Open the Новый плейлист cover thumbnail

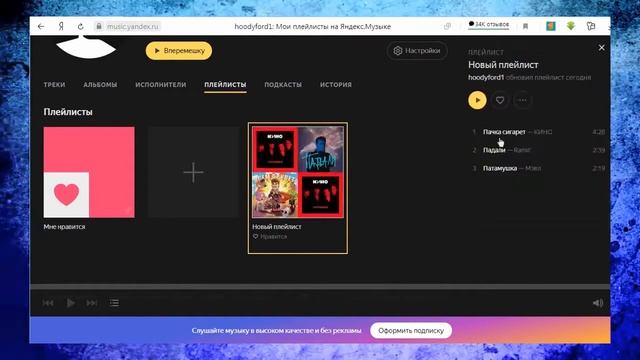[298, 172]
